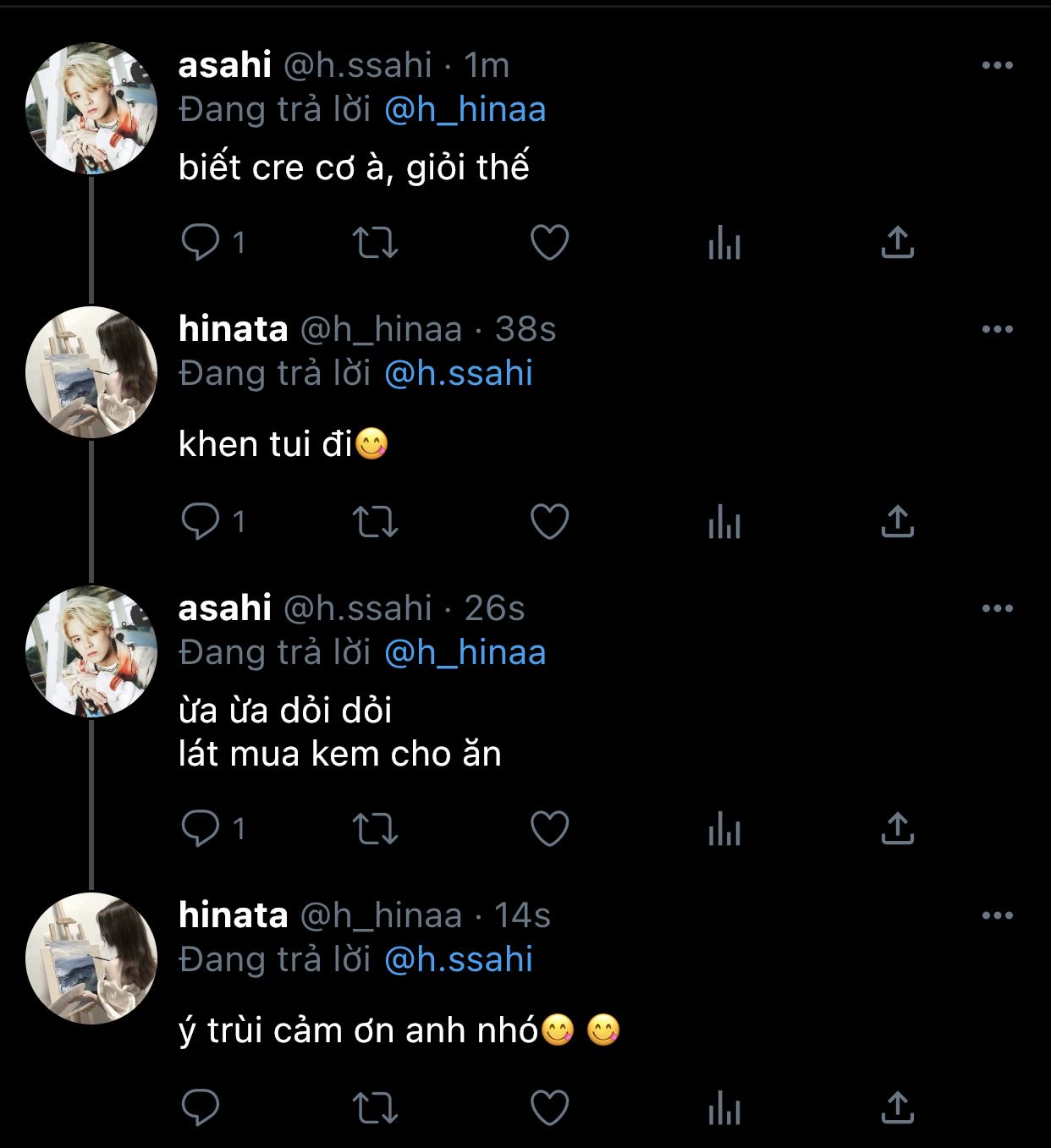Like asahi's "lát mua kem cho ăn" tweet
This screenshot has width=1051, height=1148.
pyautogui.click(x=549, y=828)
